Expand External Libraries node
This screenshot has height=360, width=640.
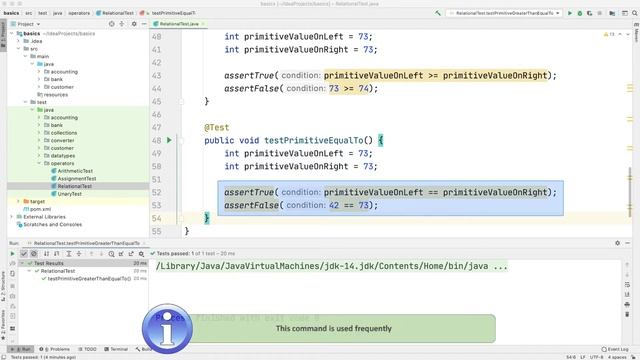point(12,217)
